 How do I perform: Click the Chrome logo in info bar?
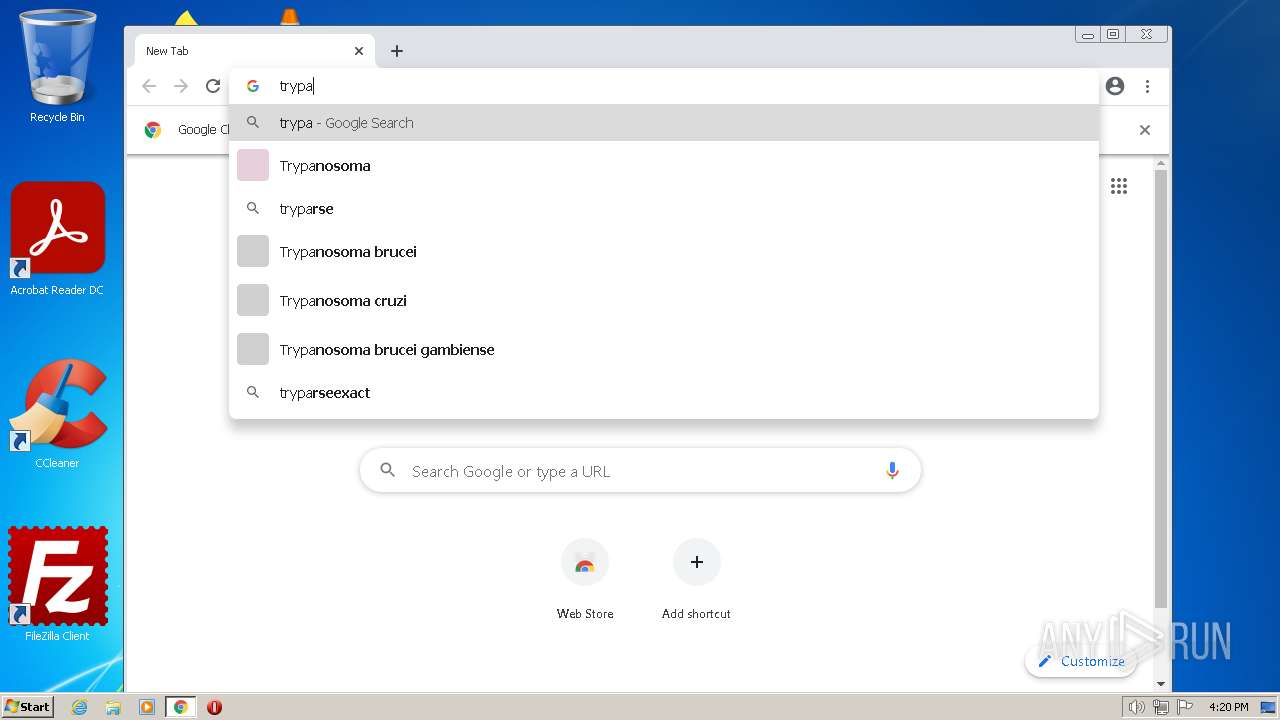(153, 129)
